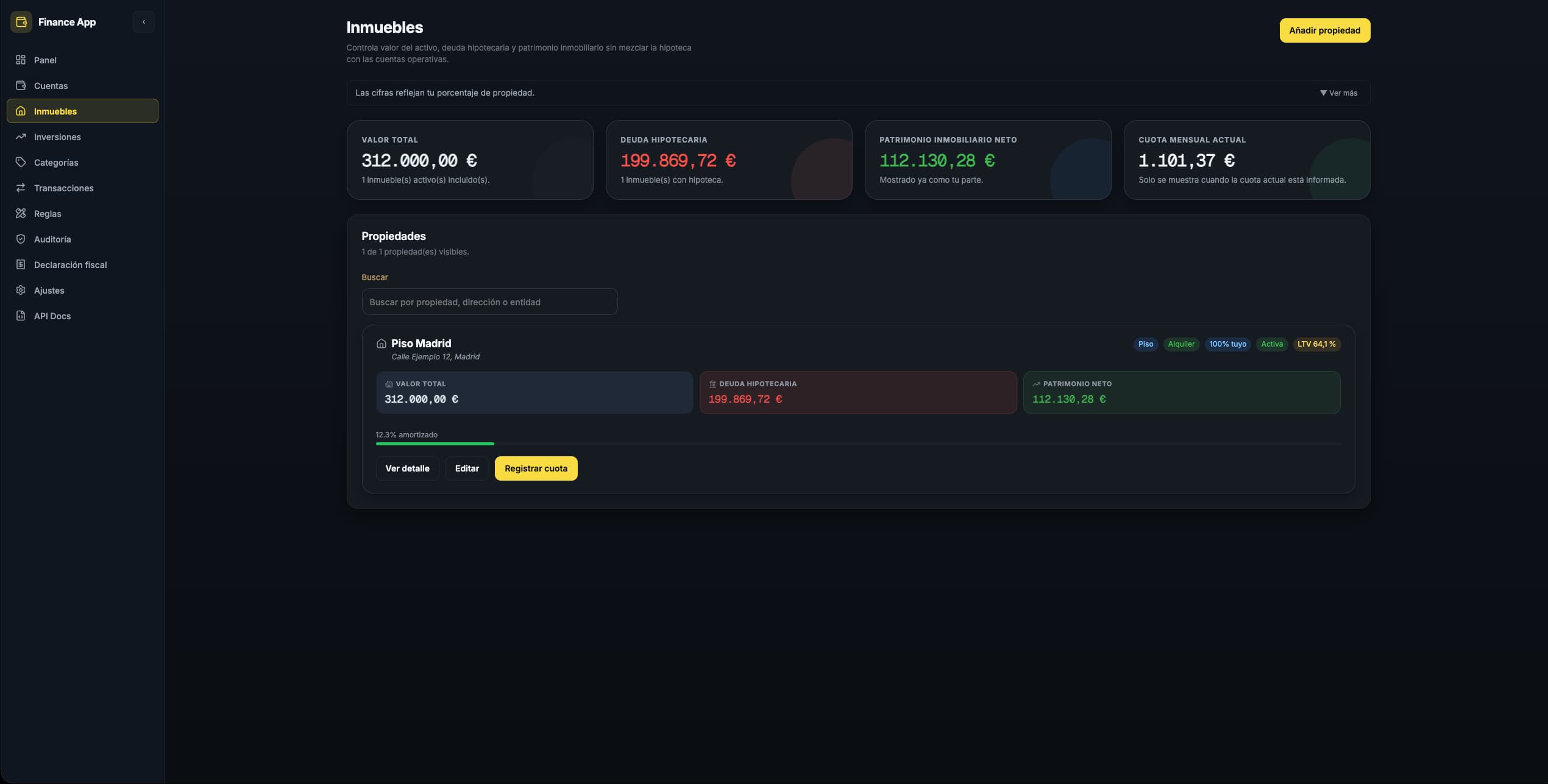Image resolution: width=1548 pixels, height=784 pixels.
Task: Click the Inmuebles page heading
Action: 385,27
